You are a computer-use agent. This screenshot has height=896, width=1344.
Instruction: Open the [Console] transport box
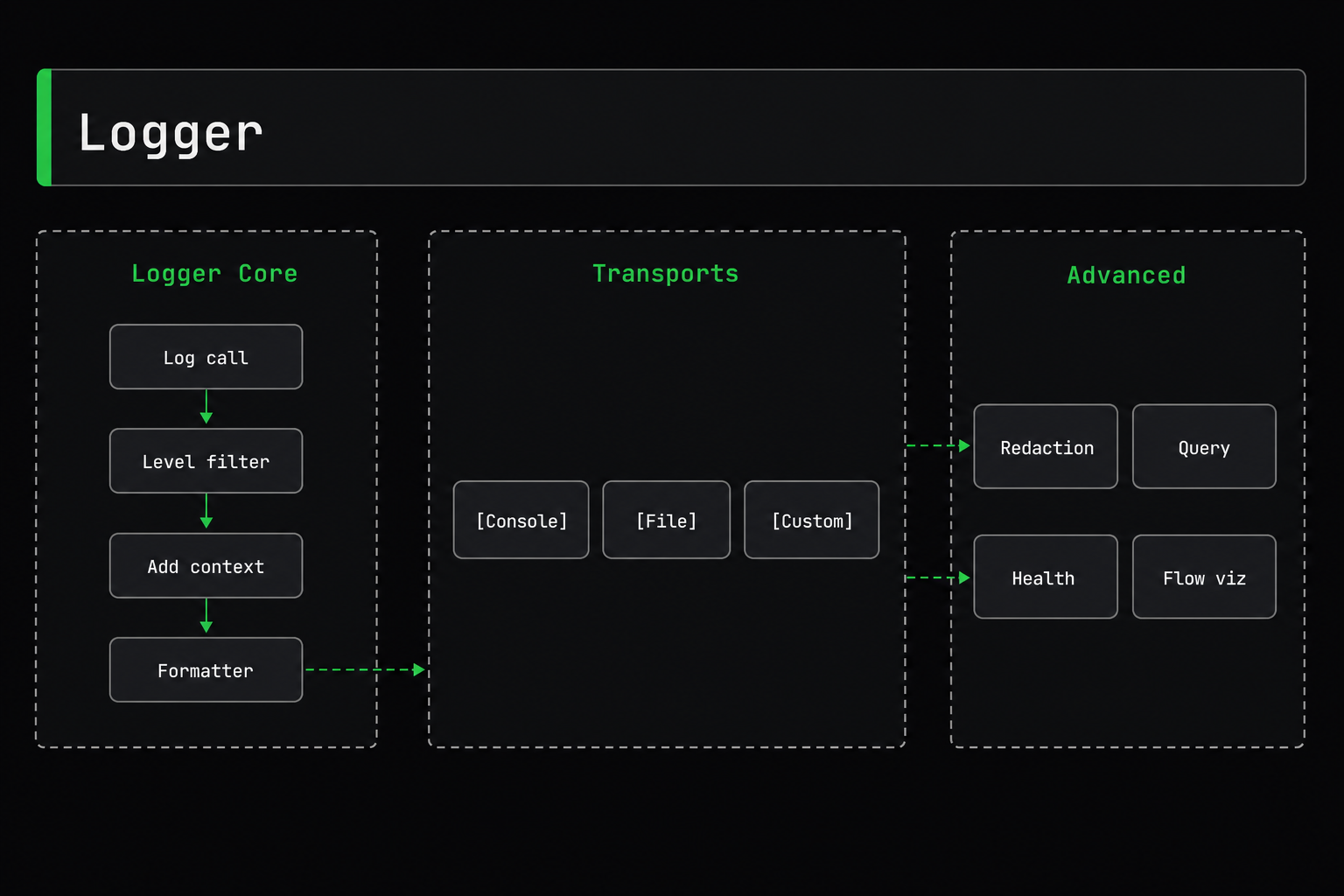[521, 520]
